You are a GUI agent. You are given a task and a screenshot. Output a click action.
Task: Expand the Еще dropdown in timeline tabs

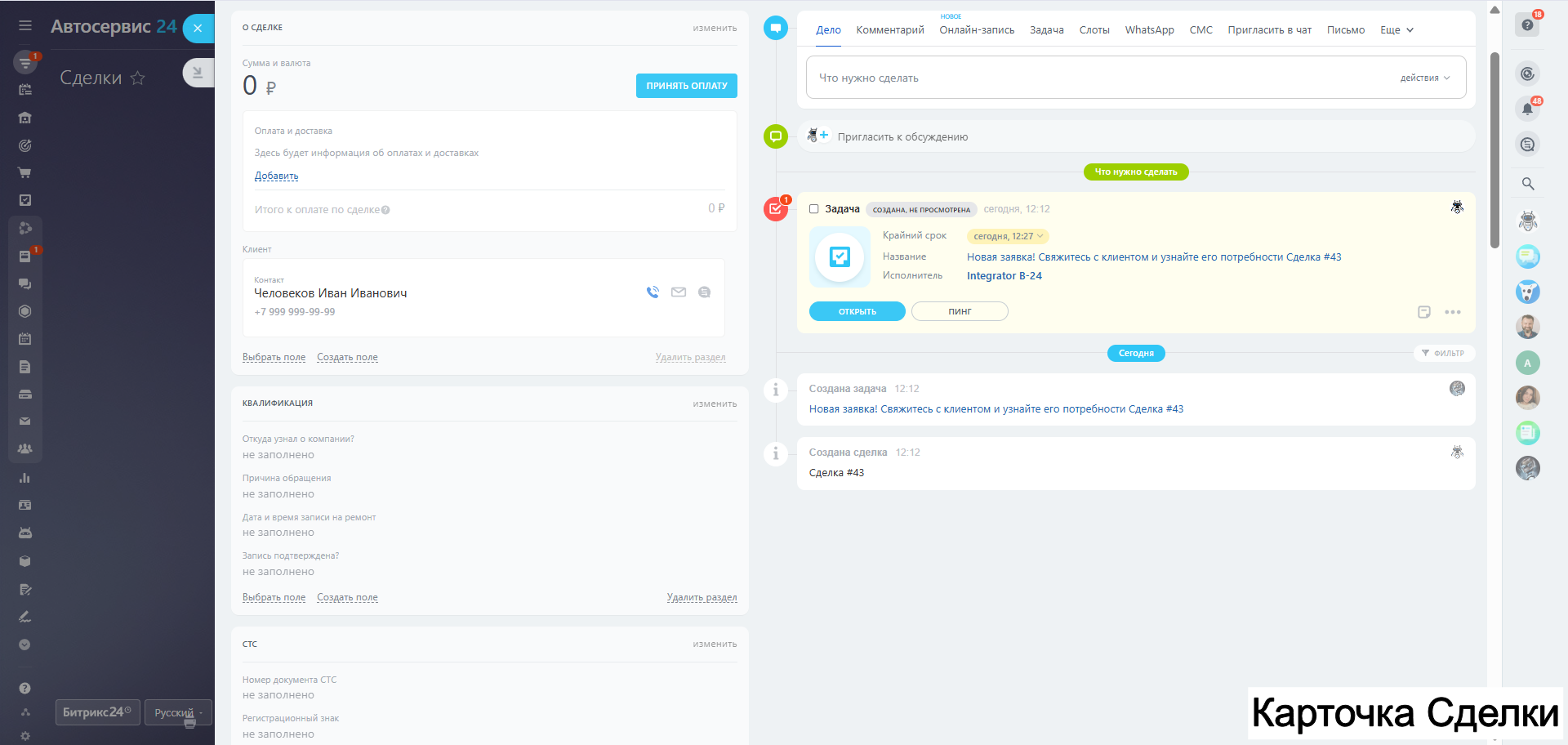click(x=1396, y=30)
